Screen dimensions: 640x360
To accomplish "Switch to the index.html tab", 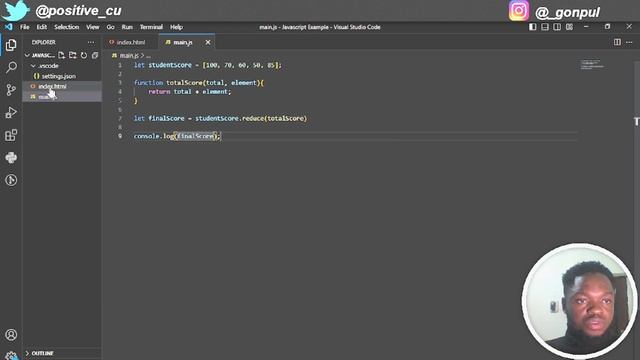I will pyautogui.click(x=131, y=42).
